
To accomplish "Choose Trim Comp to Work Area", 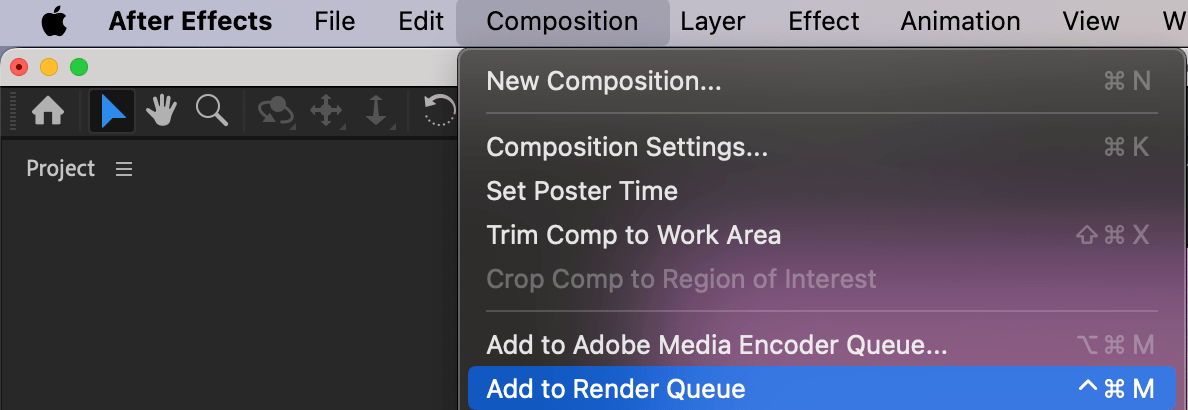I will pyautogui.click(x=633, y=235).
